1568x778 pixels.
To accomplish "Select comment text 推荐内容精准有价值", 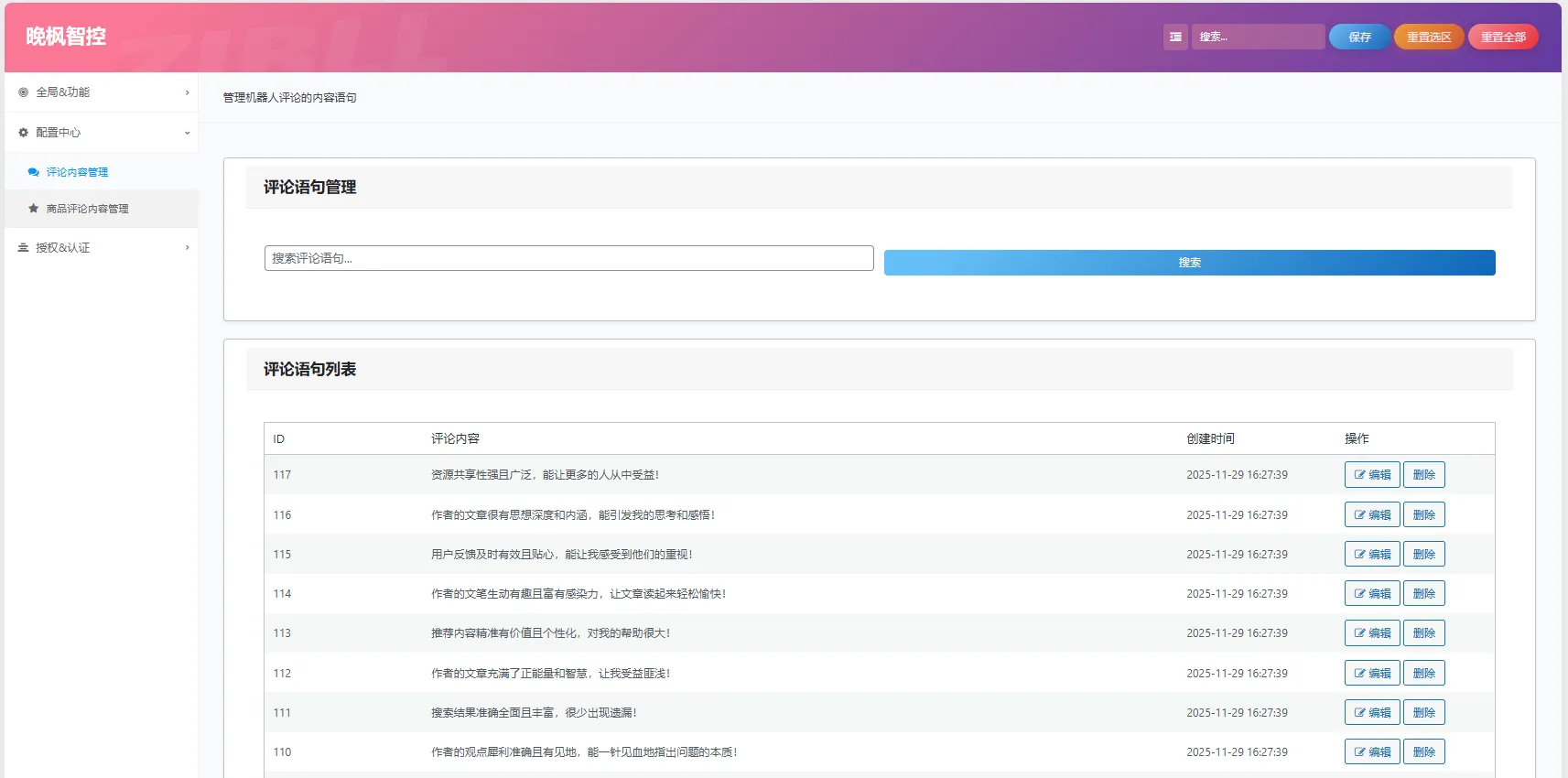I will click(x=481, y=633).
